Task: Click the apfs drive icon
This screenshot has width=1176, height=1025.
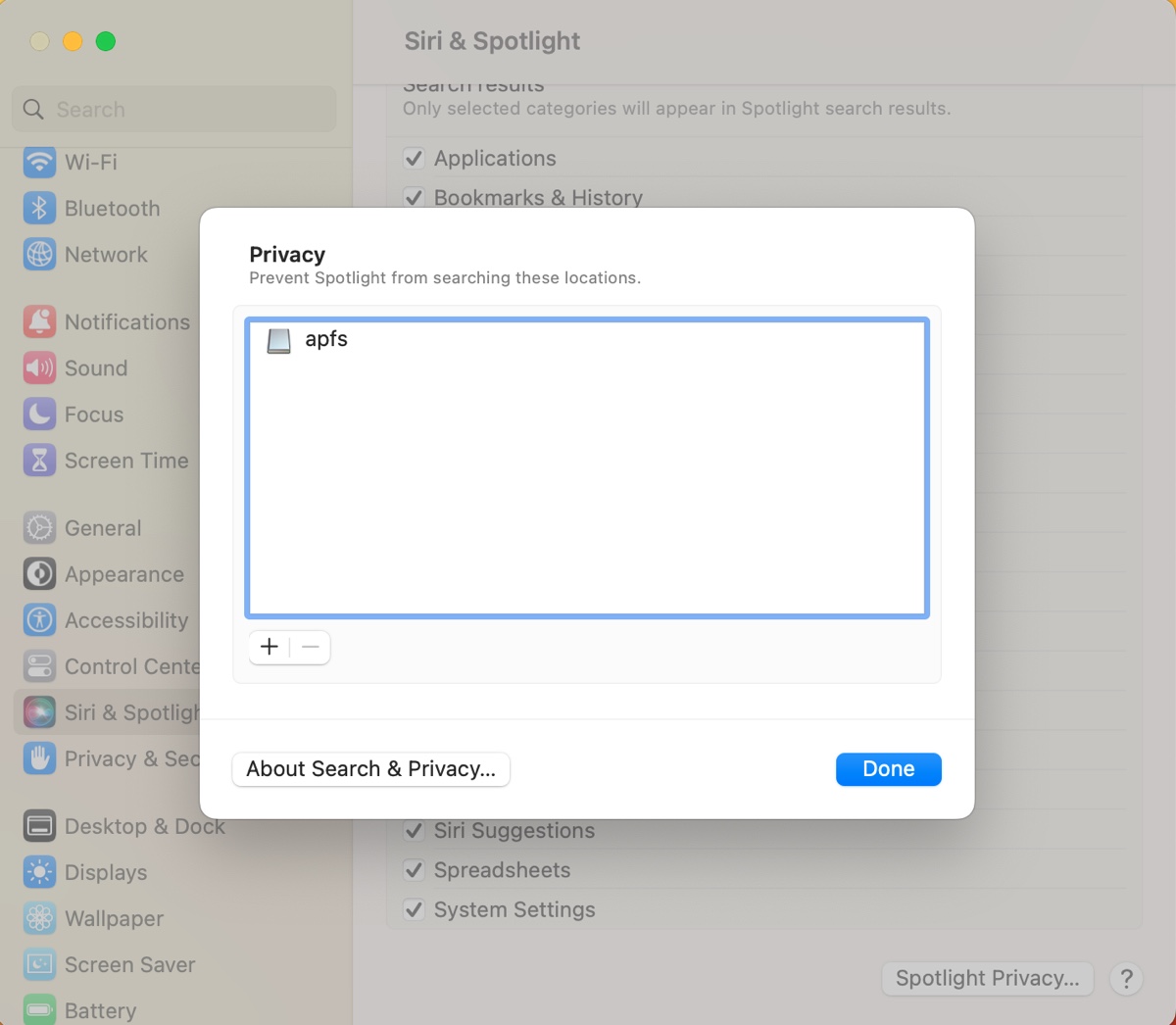Action: pyautogui.click(x=279, y=340)
